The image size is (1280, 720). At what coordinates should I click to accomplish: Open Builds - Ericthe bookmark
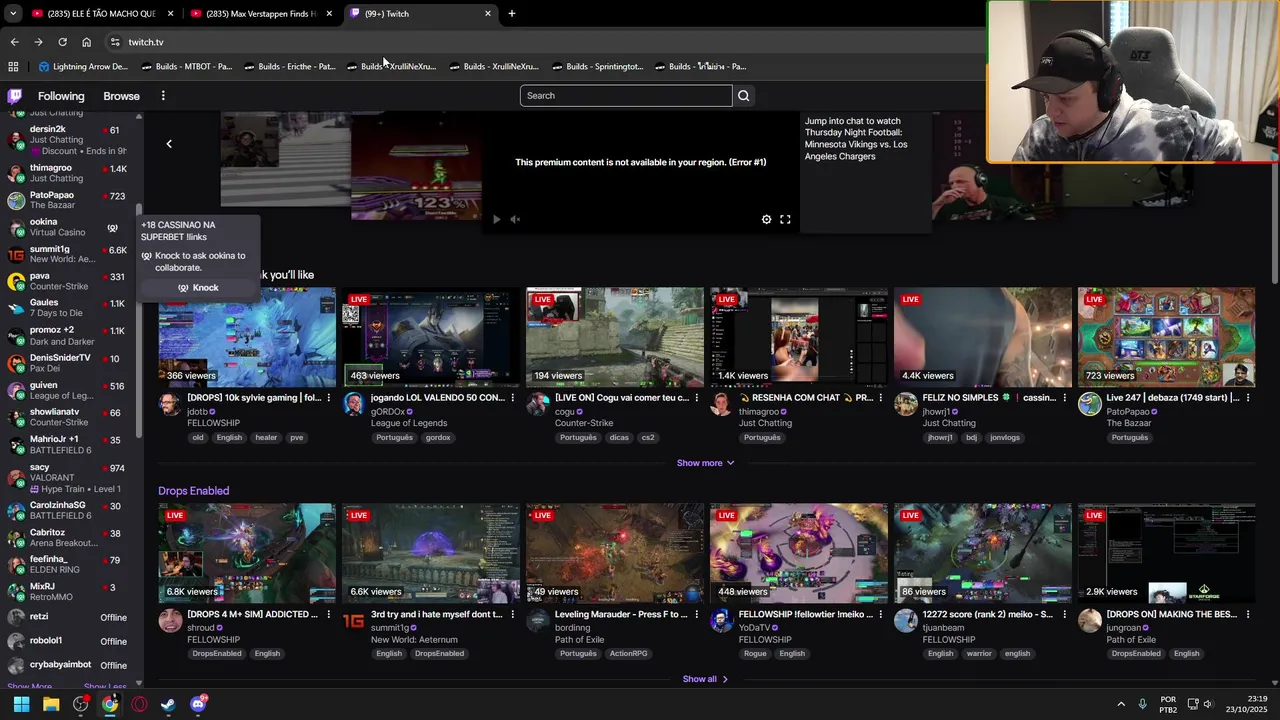coord(289,67)
